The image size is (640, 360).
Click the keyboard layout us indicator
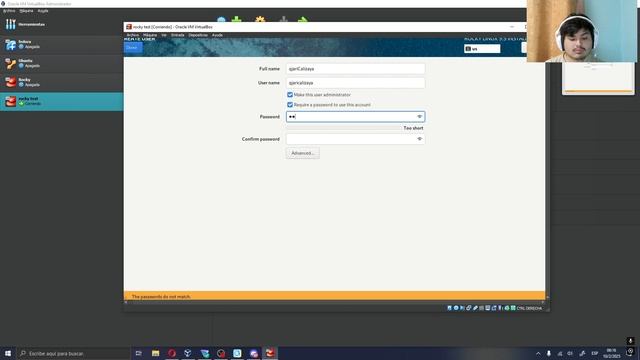482,49
